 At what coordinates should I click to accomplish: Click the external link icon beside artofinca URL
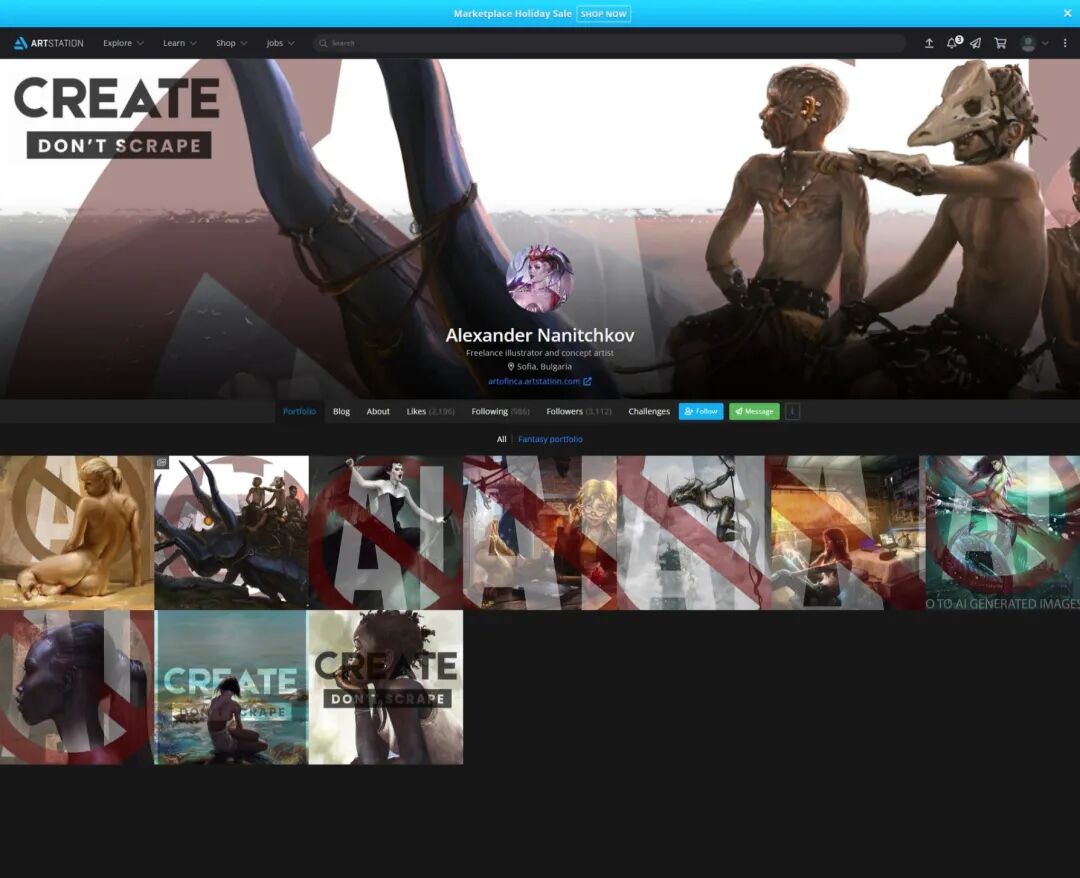tap(588, 381)
